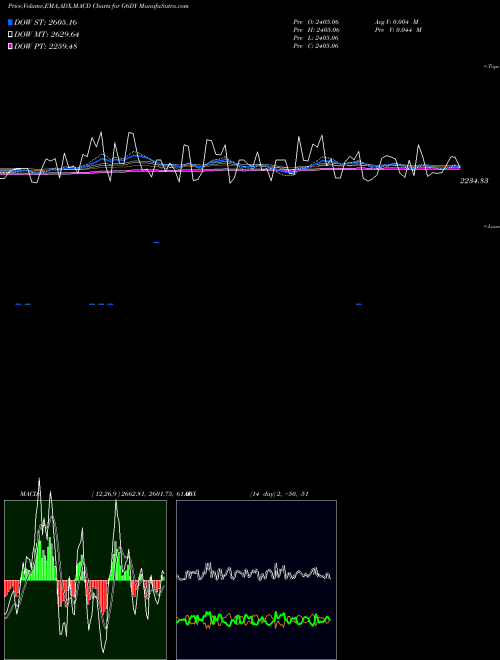Click the 2234.83 price label
The image size is (500, 660).
(474, 181)
